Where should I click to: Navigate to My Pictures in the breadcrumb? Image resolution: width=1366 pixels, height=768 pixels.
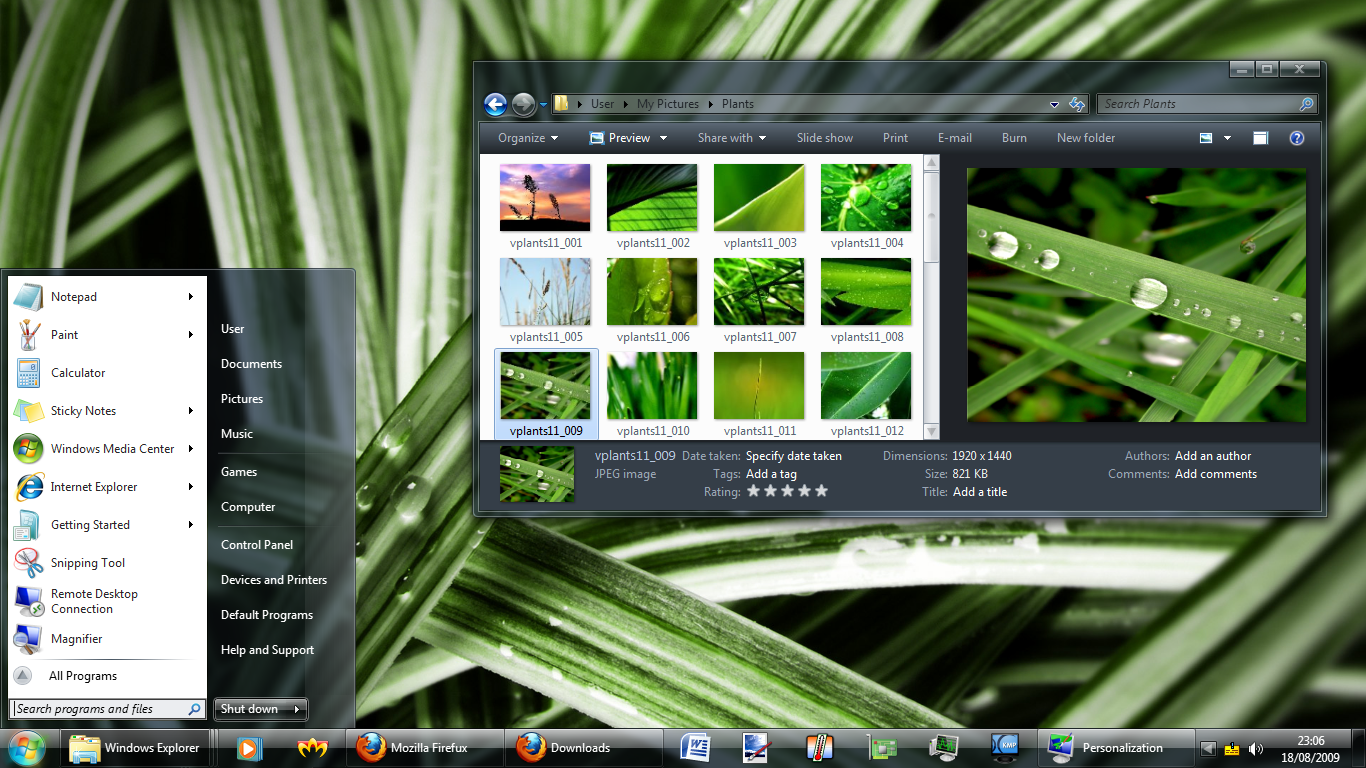(668, 104)
